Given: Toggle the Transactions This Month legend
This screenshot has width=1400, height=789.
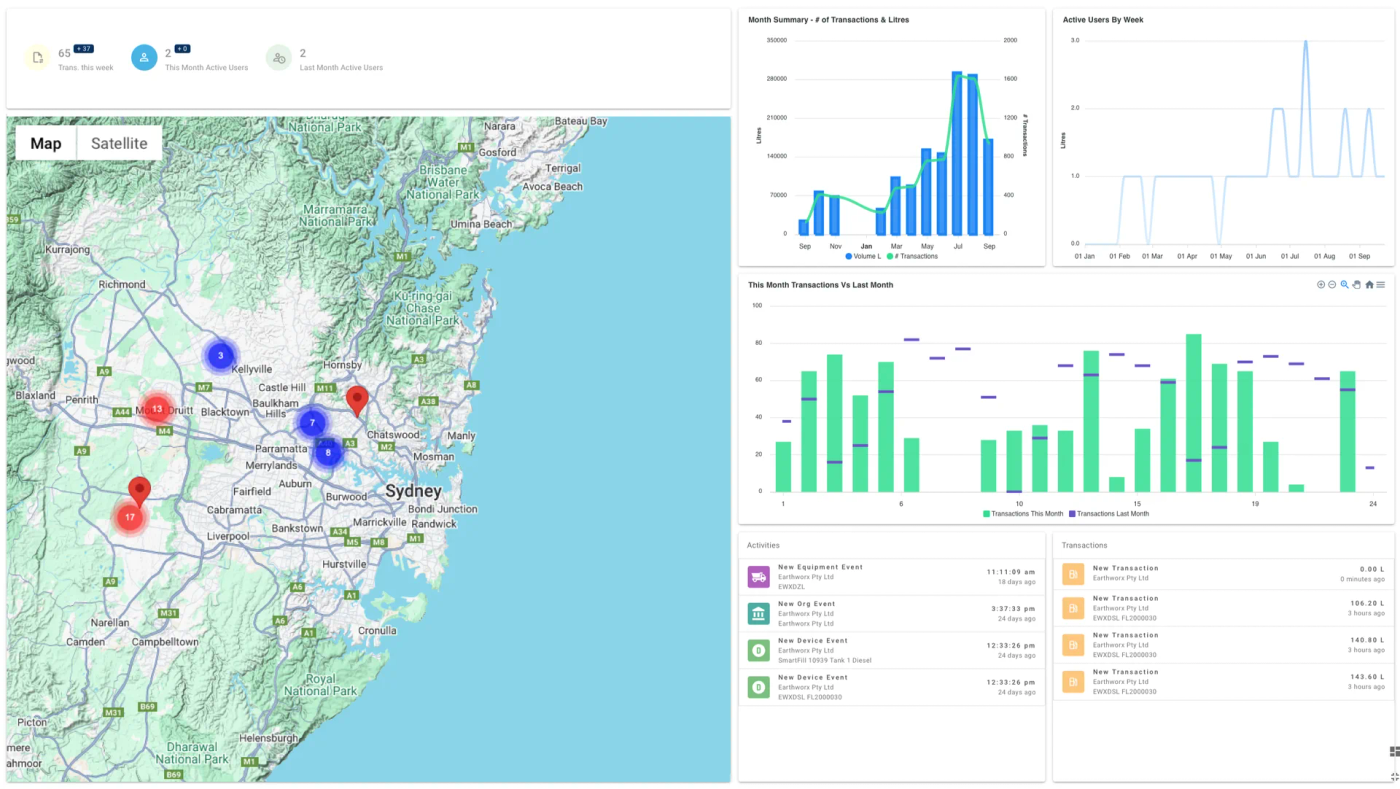Looking at the screenshot, I should pos(1023,514).
